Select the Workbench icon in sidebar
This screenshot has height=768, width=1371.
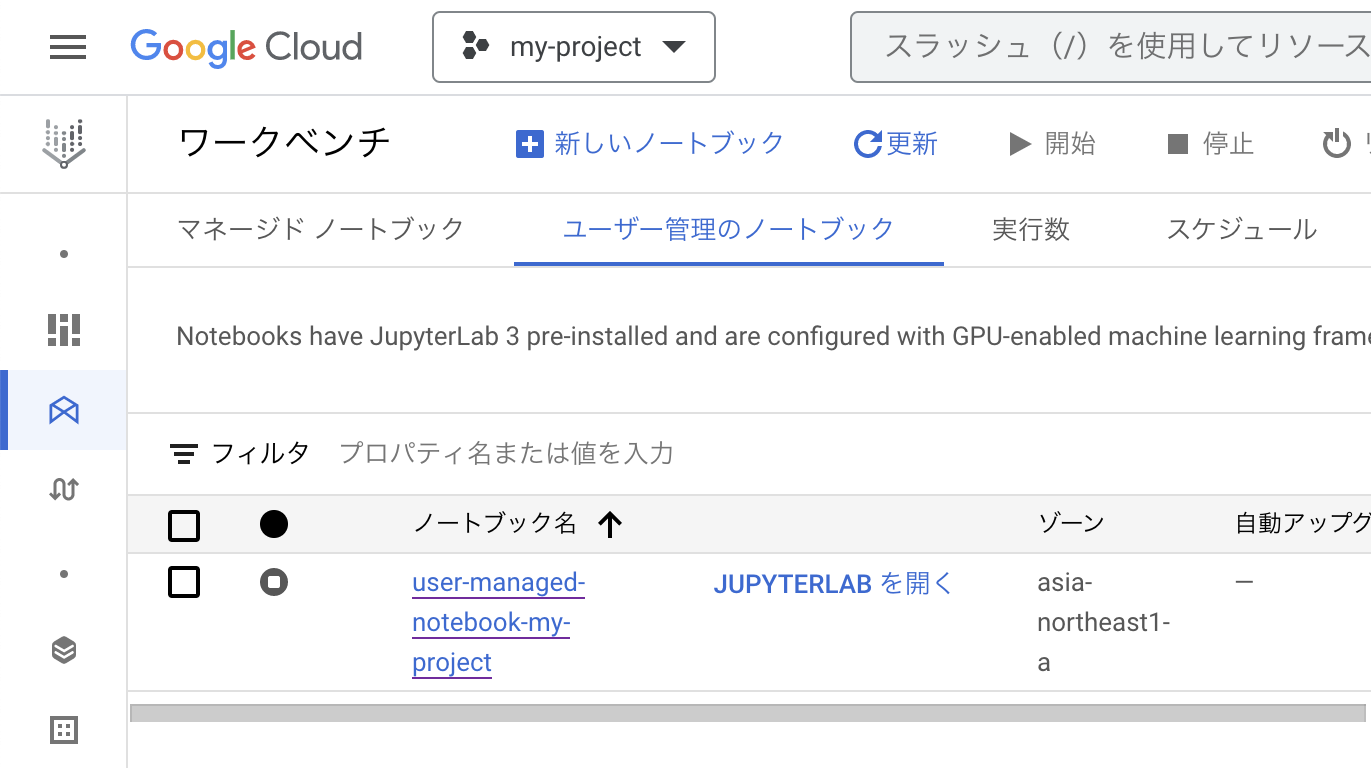(x=64, y=410)
